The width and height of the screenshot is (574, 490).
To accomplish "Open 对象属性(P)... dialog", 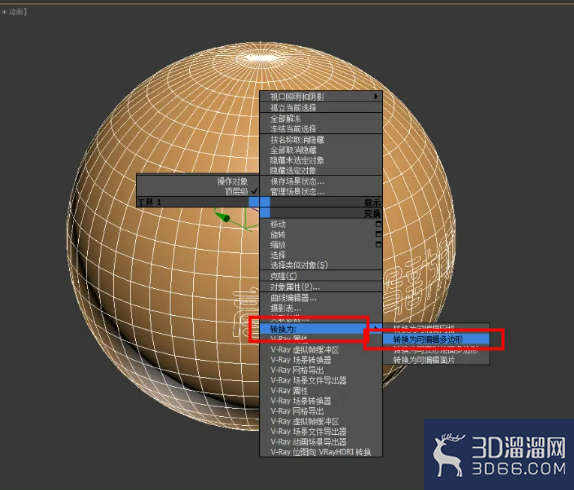I will [295, 287].
